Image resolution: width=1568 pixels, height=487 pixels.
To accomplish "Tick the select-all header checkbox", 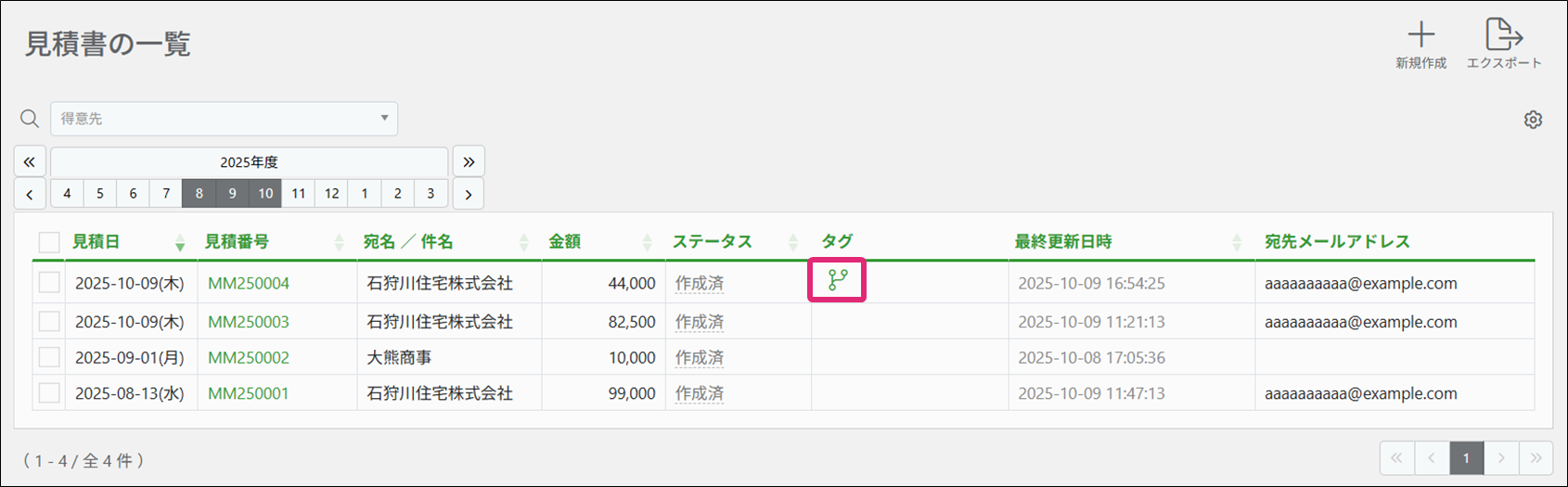I will (x=49, y=242).
